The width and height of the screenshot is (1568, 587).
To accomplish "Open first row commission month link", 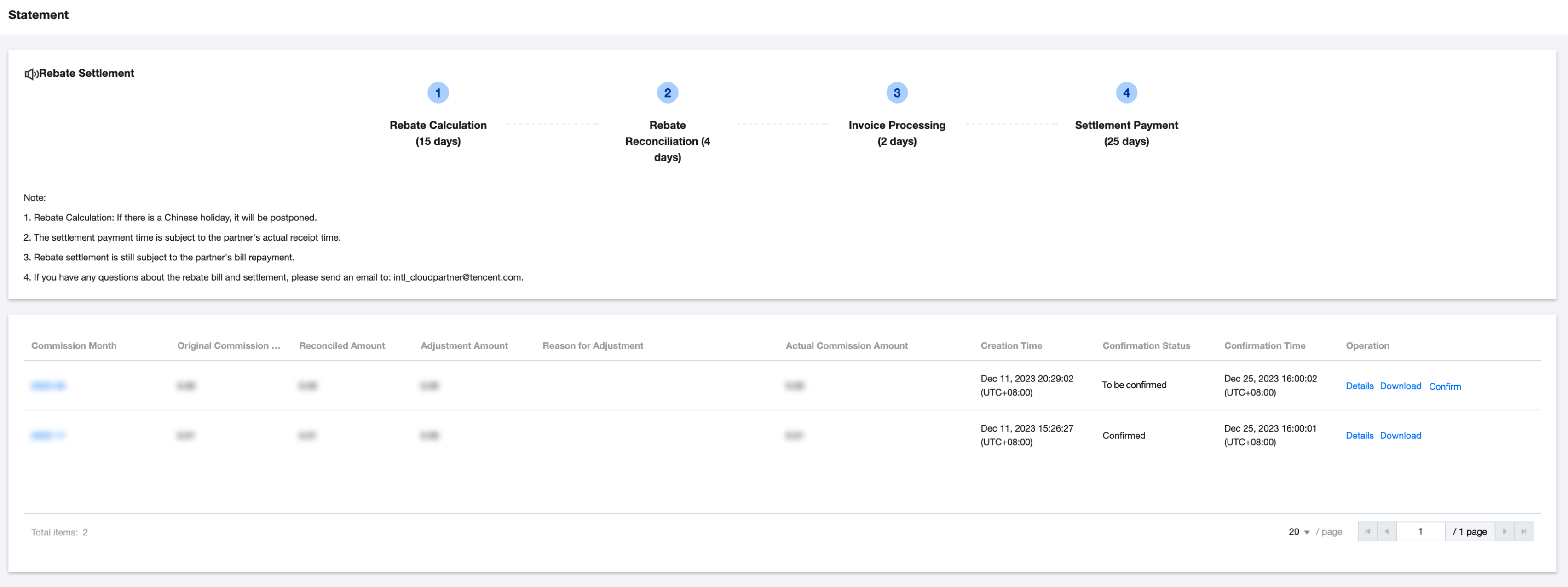I will click(48, 386).
